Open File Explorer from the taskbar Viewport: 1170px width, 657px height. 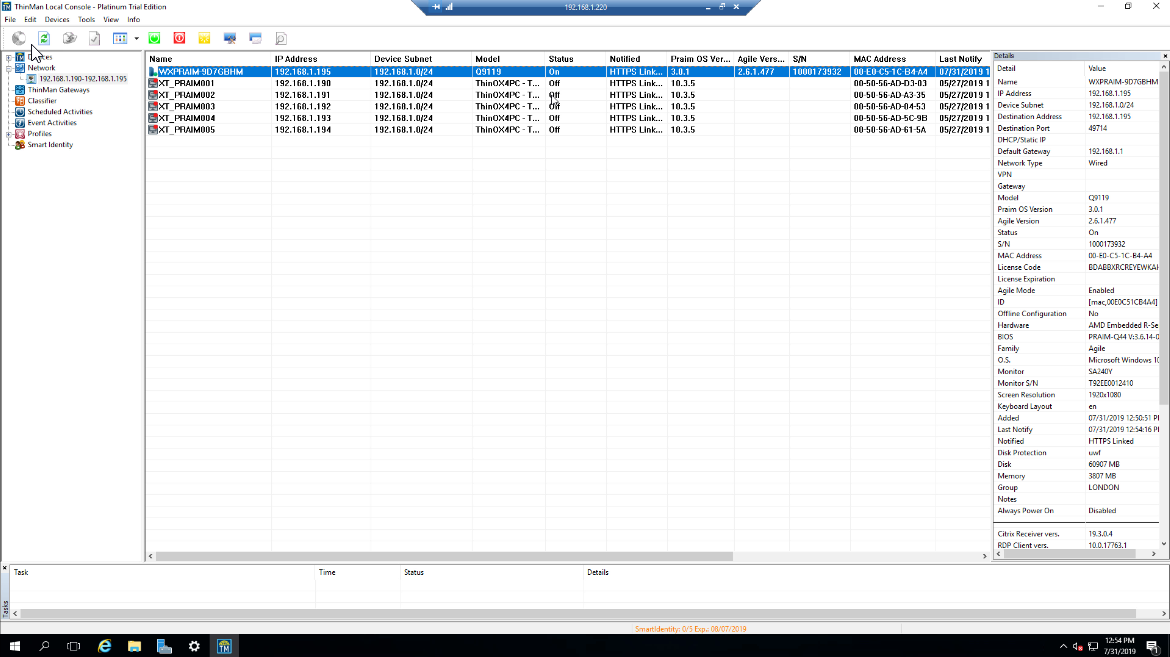[x=134, y=647]
